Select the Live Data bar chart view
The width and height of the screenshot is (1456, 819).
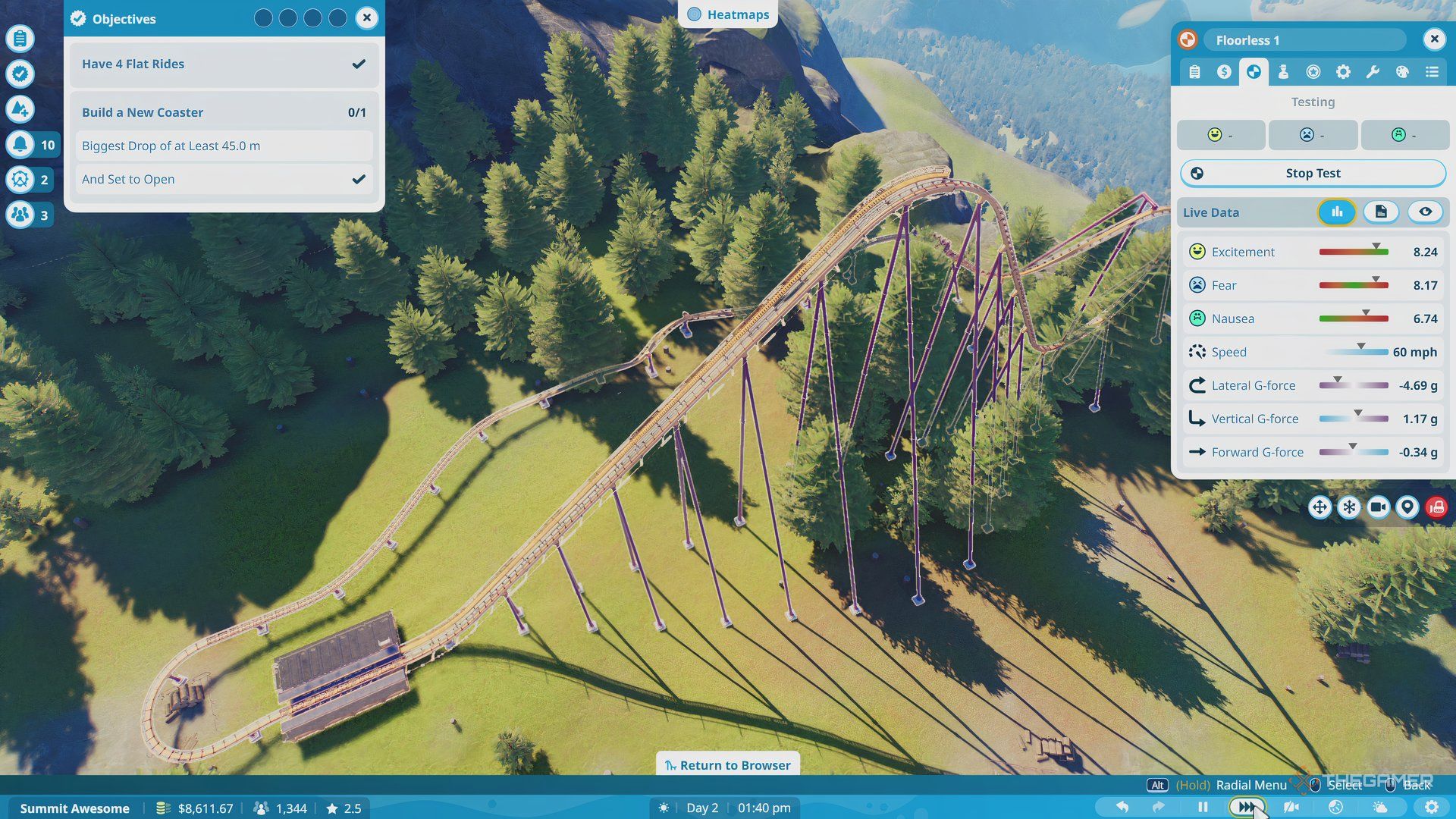click(1336, 212)
